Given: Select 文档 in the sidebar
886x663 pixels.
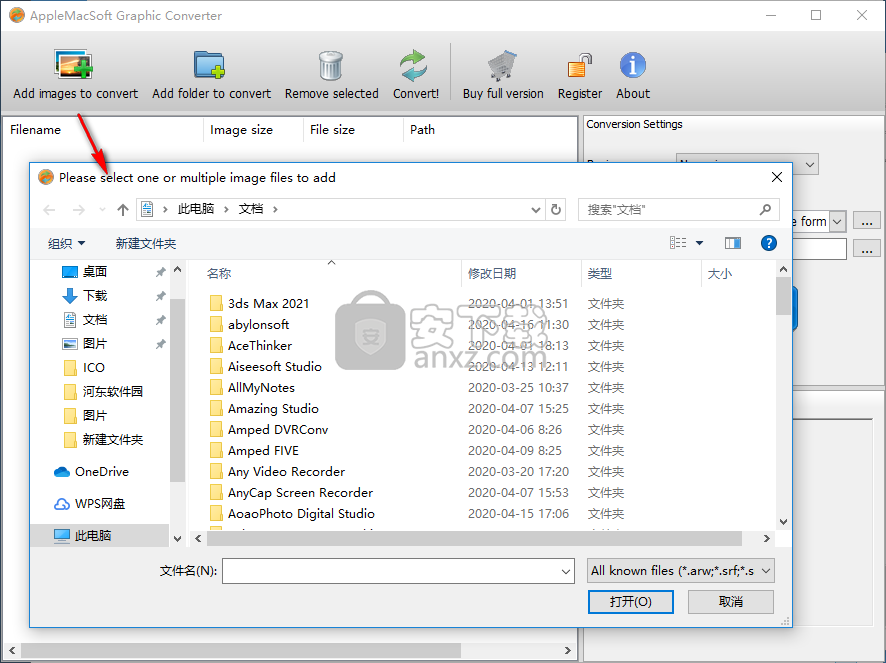Looking at the screenshot, I should (x=94, y=320).
